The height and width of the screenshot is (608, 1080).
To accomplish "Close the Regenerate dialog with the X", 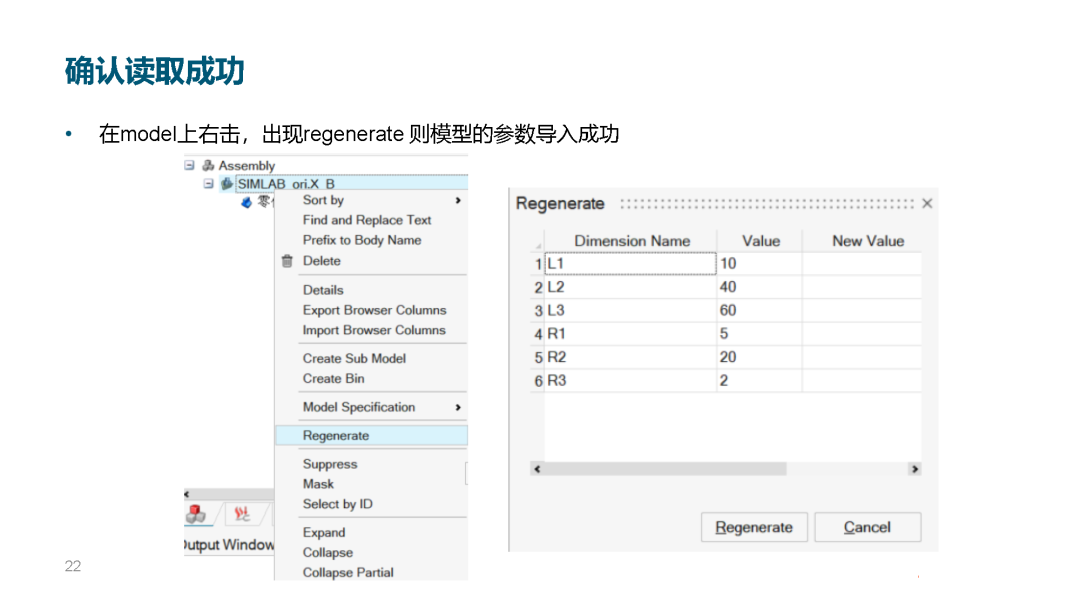I will point(927,203).
